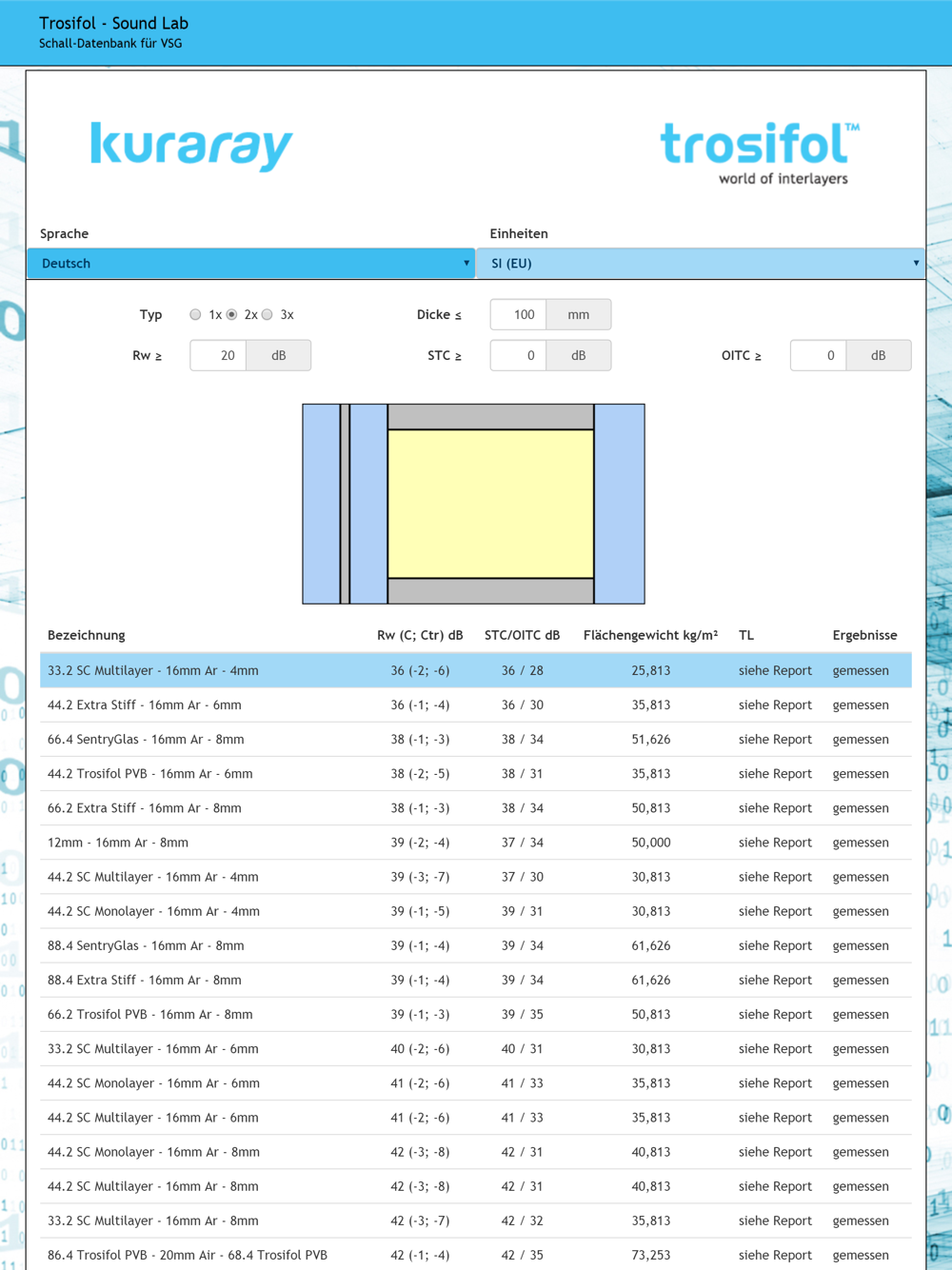Click STC/OITC value 39 / 35

click(523, 1014)
